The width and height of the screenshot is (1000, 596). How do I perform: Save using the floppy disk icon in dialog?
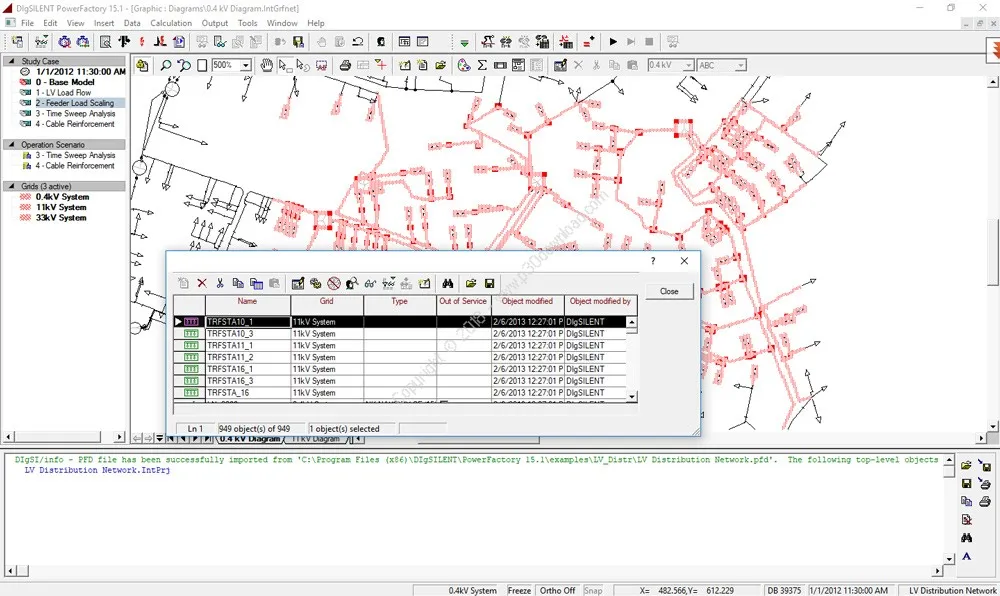(x=489, y=283)
